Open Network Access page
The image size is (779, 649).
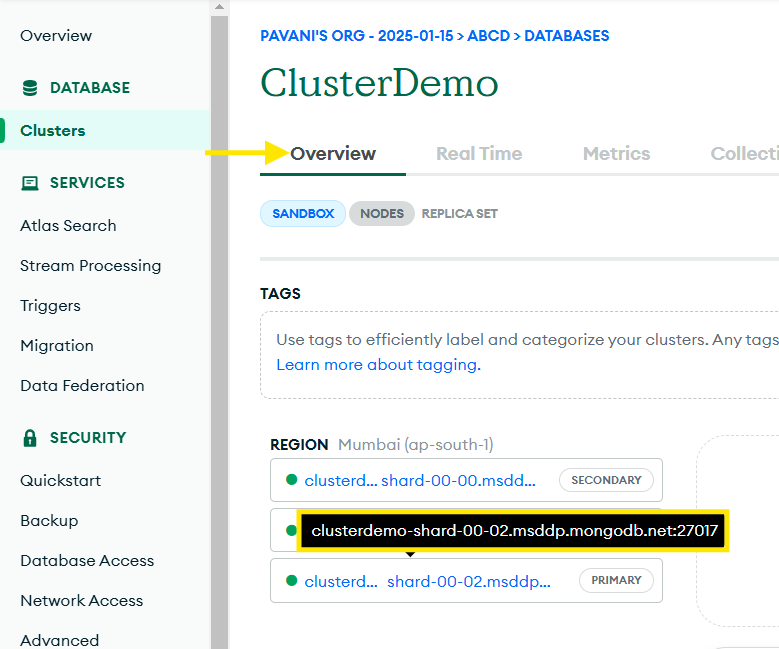[81, 601]
